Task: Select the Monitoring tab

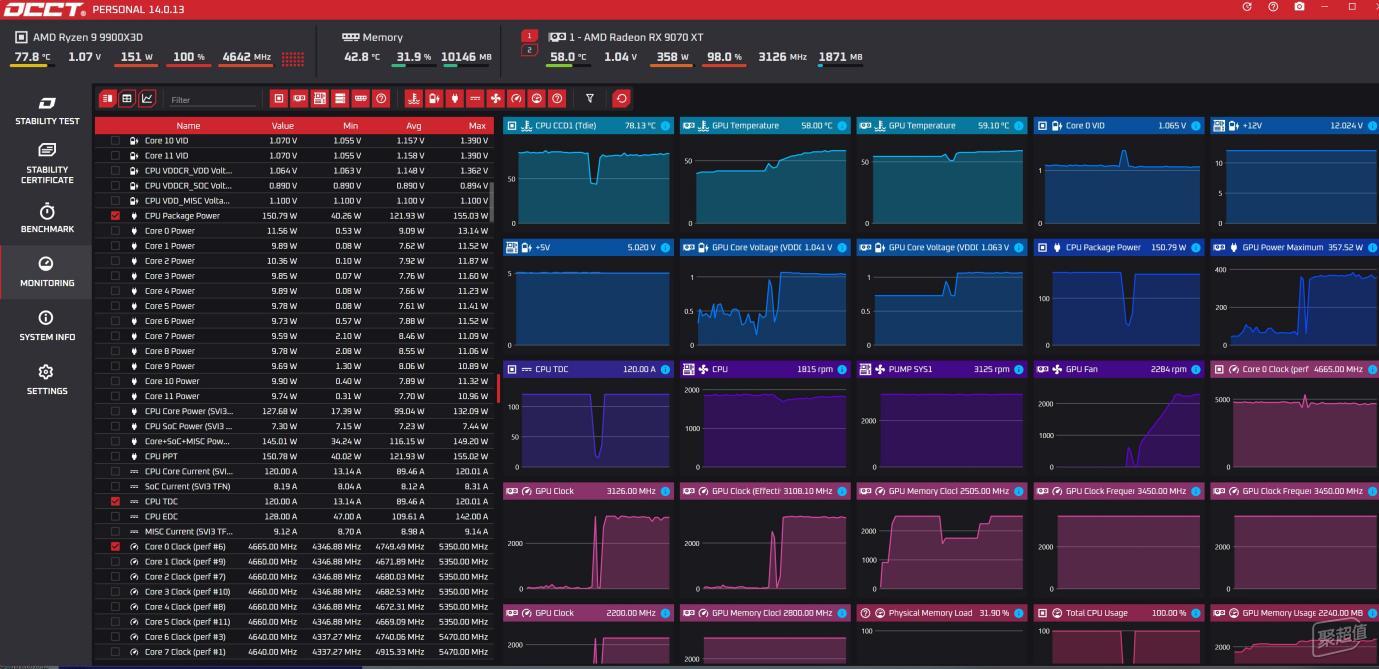Action: (x=47, y=271)
